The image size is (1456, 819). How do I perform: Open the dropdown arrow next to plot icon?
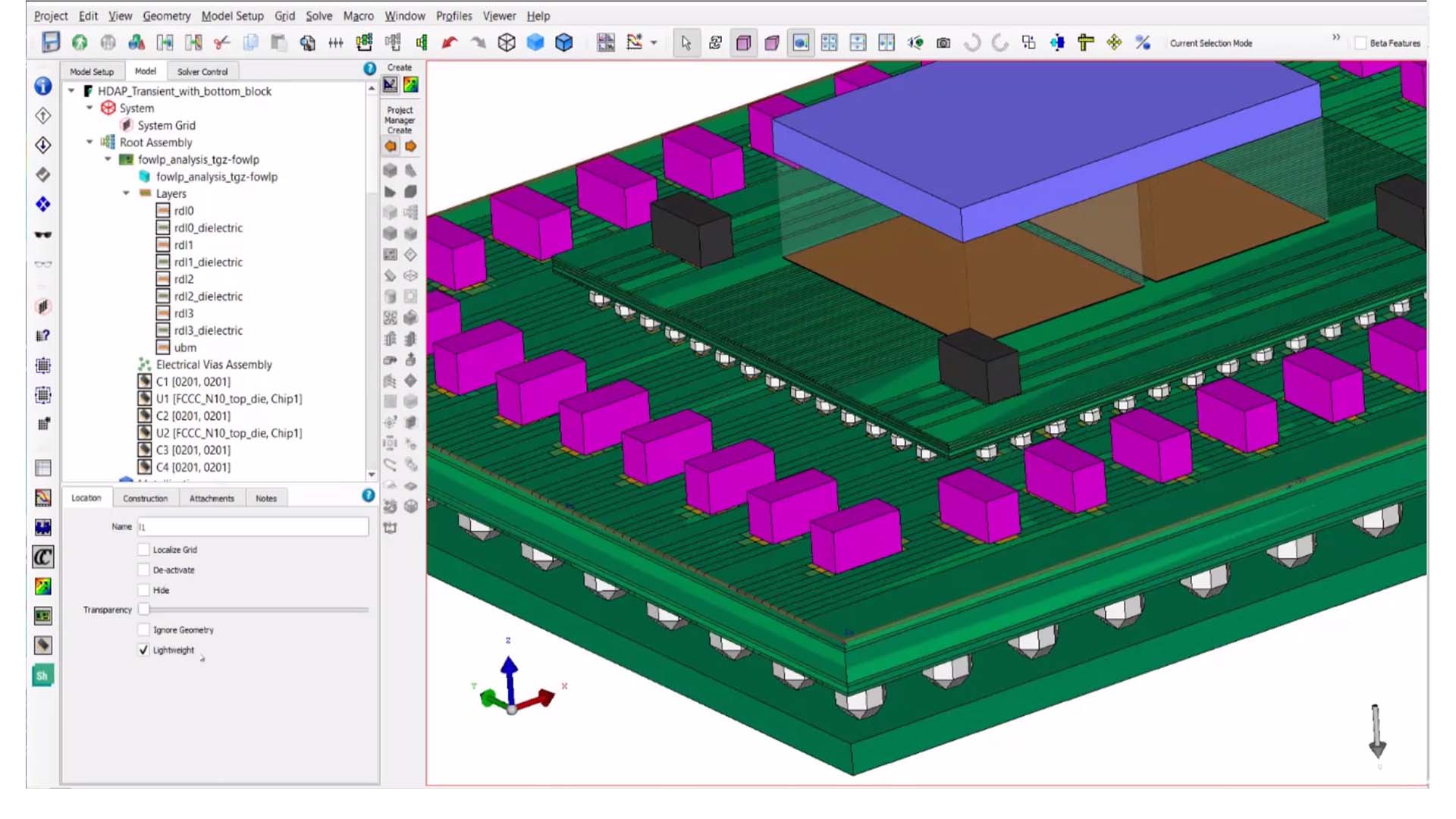pyautogui.click(x=654, y=43)
